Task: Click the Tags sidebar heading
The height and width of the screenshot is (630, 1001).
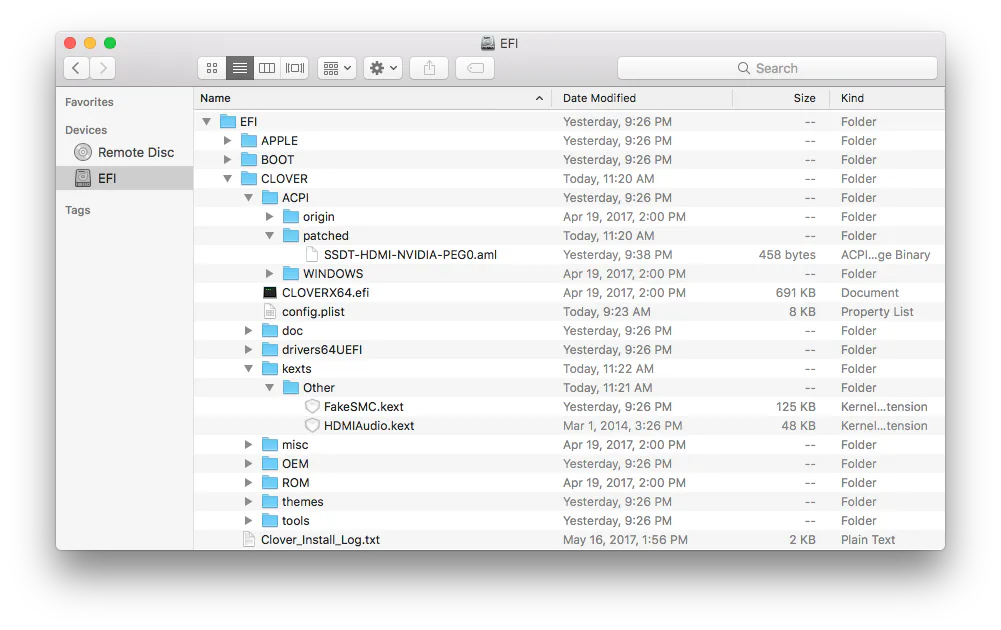Action: pos(78,210)
